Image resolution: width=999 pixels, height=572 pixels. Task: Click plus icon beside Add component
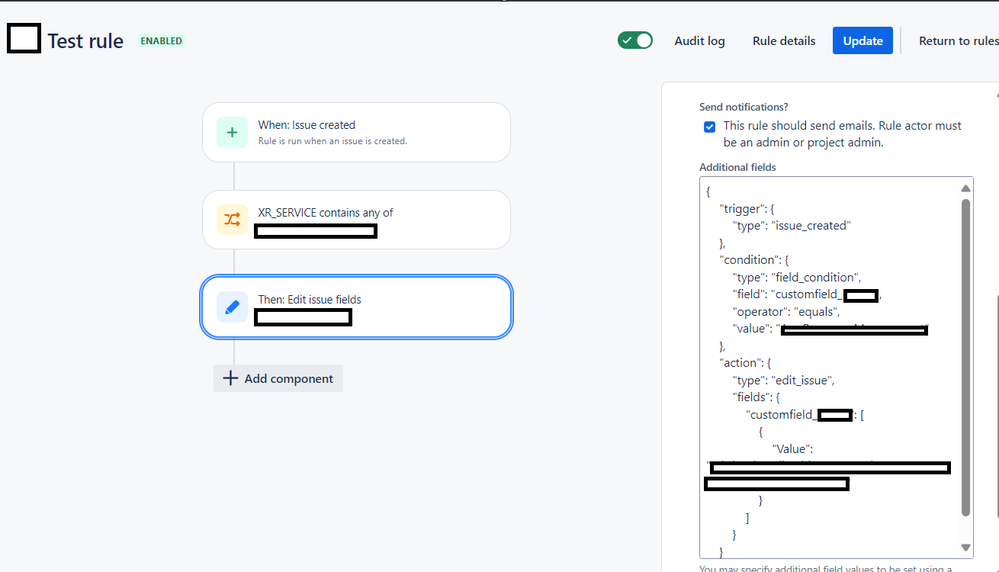[x=230, y=378]
